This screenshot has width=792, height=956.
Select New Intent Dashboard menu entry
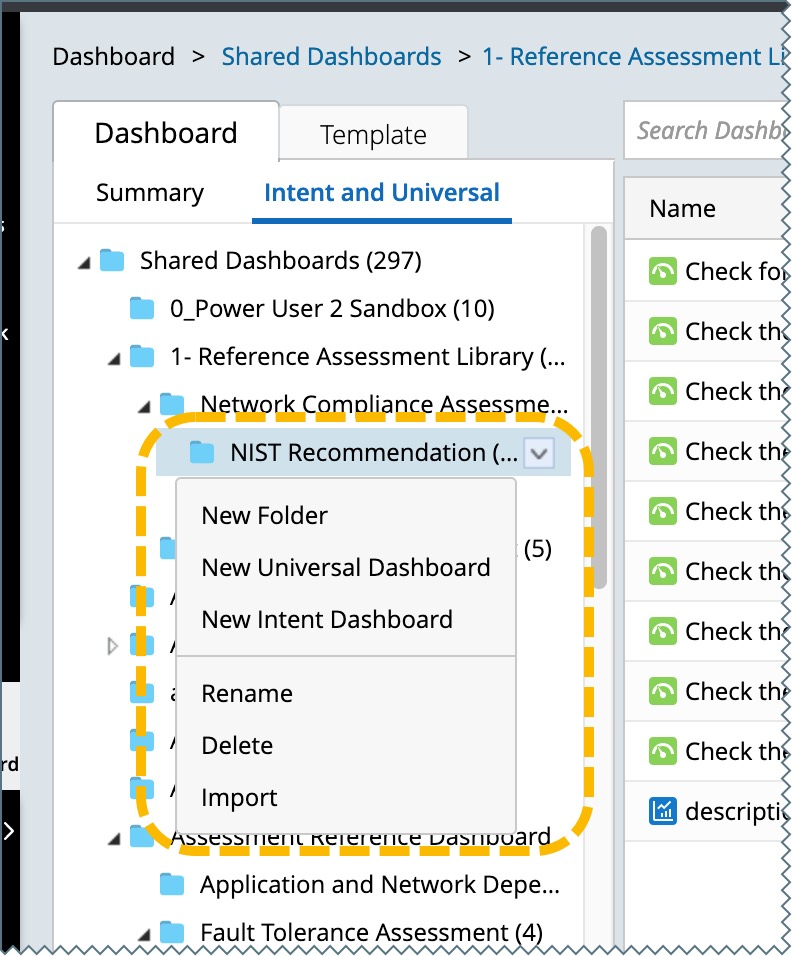coord(327,620)
